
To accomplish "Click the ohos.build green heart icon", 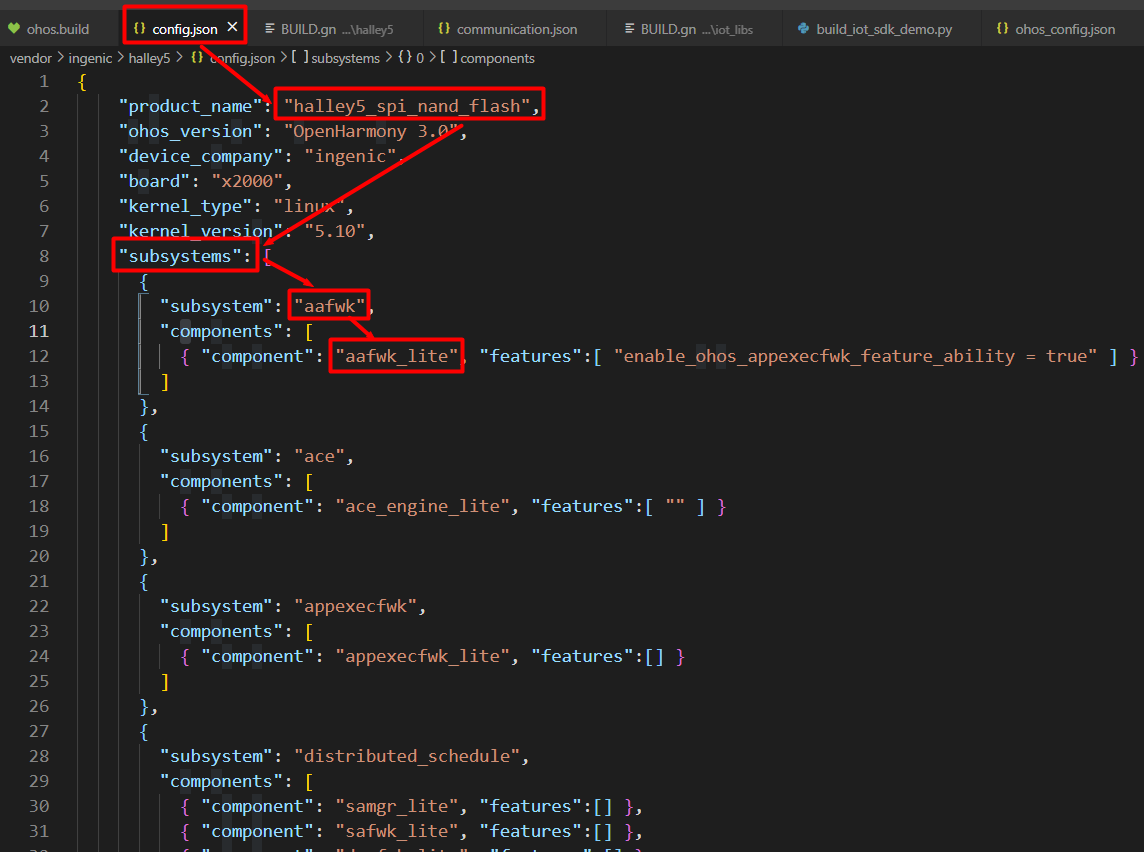I will click(x=14, y=29).
